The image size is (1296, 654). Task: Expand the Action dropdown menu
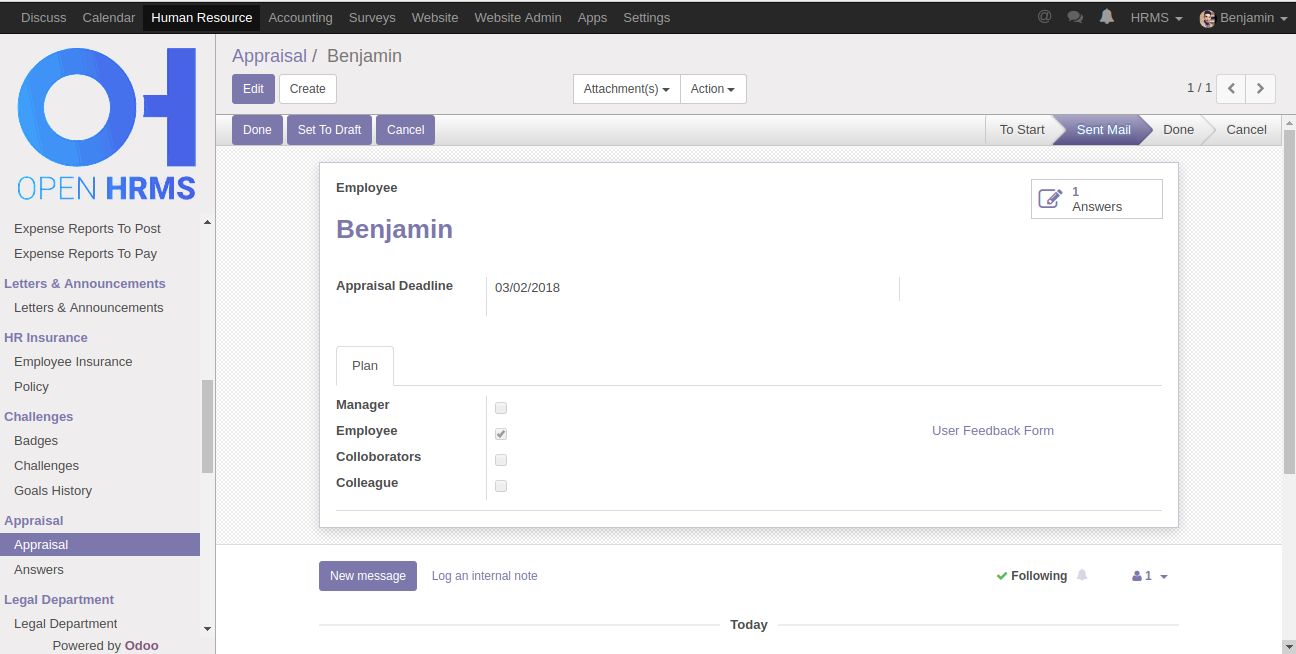[712, 89]
